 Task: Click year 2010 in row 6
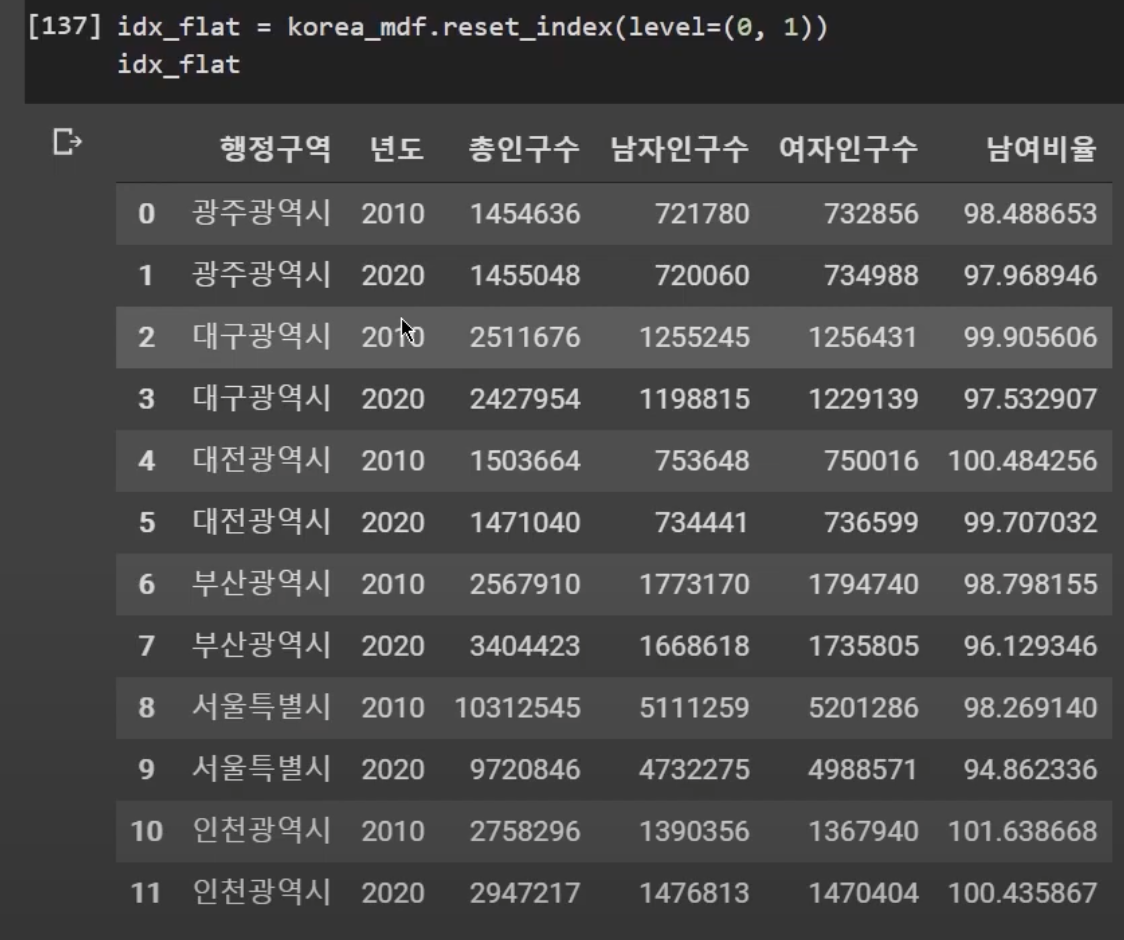[393, 584]
